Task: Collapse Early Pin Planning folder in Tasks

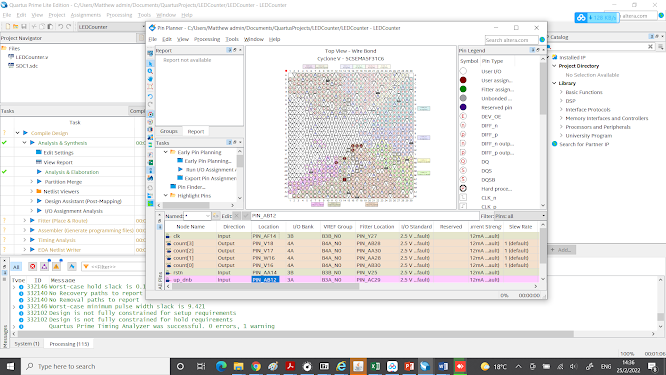Action: pos(166,152)
